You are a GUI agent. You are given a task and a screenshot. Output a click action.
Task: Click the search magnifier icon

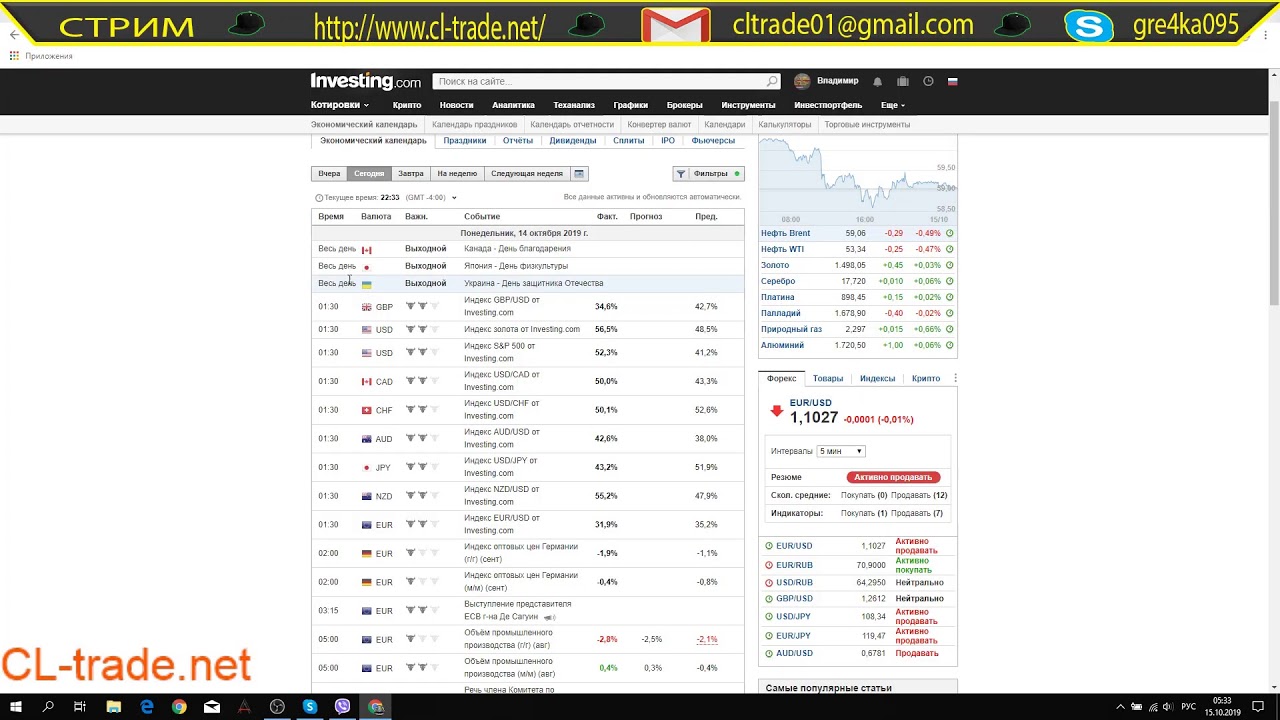(772, 81)
